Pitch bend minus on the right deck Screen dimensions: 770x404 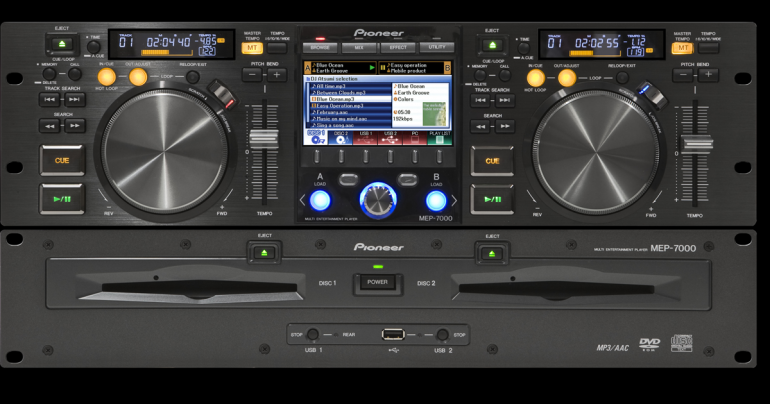pos(683,75)
